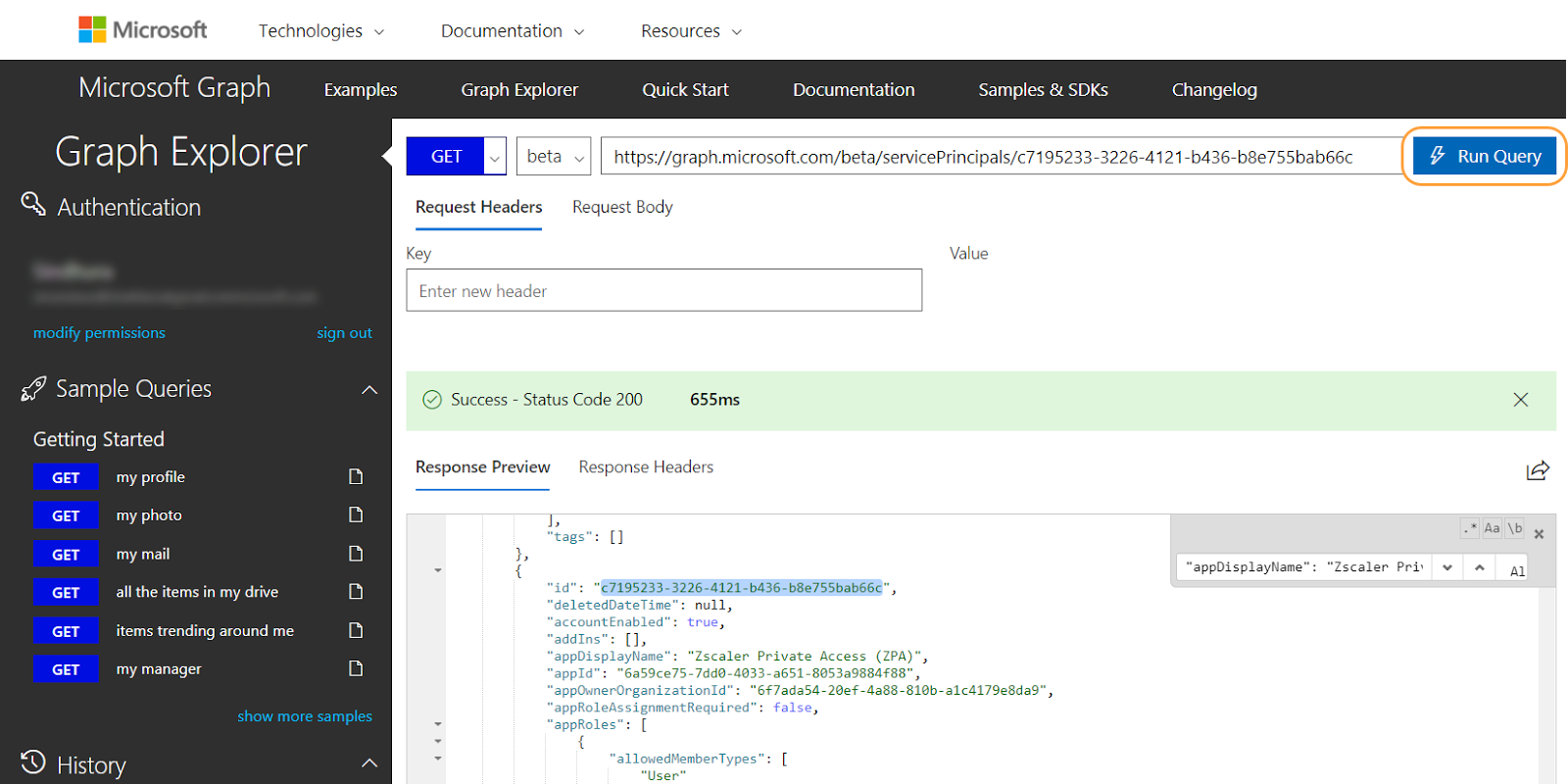Dismiss the Success status banner
Screen dimensions: 1568x784
click(x=1520, y=400)
